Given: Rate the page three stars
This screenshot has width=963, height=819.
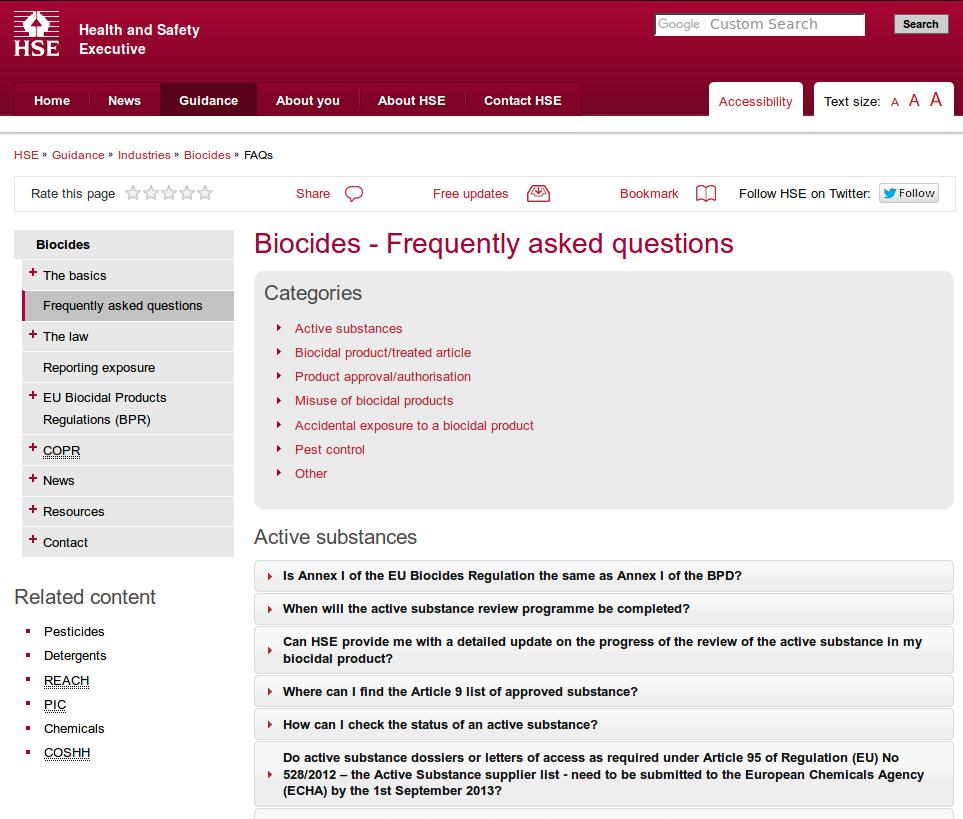Looking at the screenshot, I should tap(169, 193).
